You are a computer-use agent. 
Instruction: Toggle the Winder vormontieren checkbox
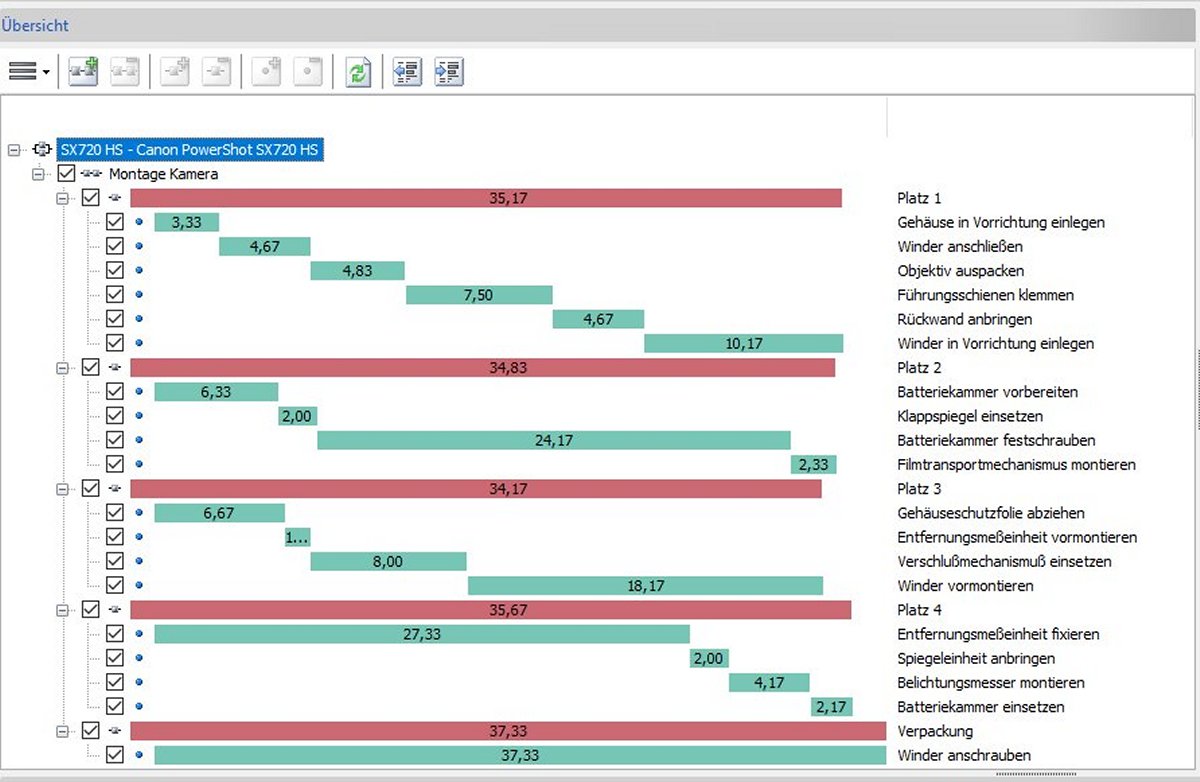pyautogui.click(x=115, y=586)
